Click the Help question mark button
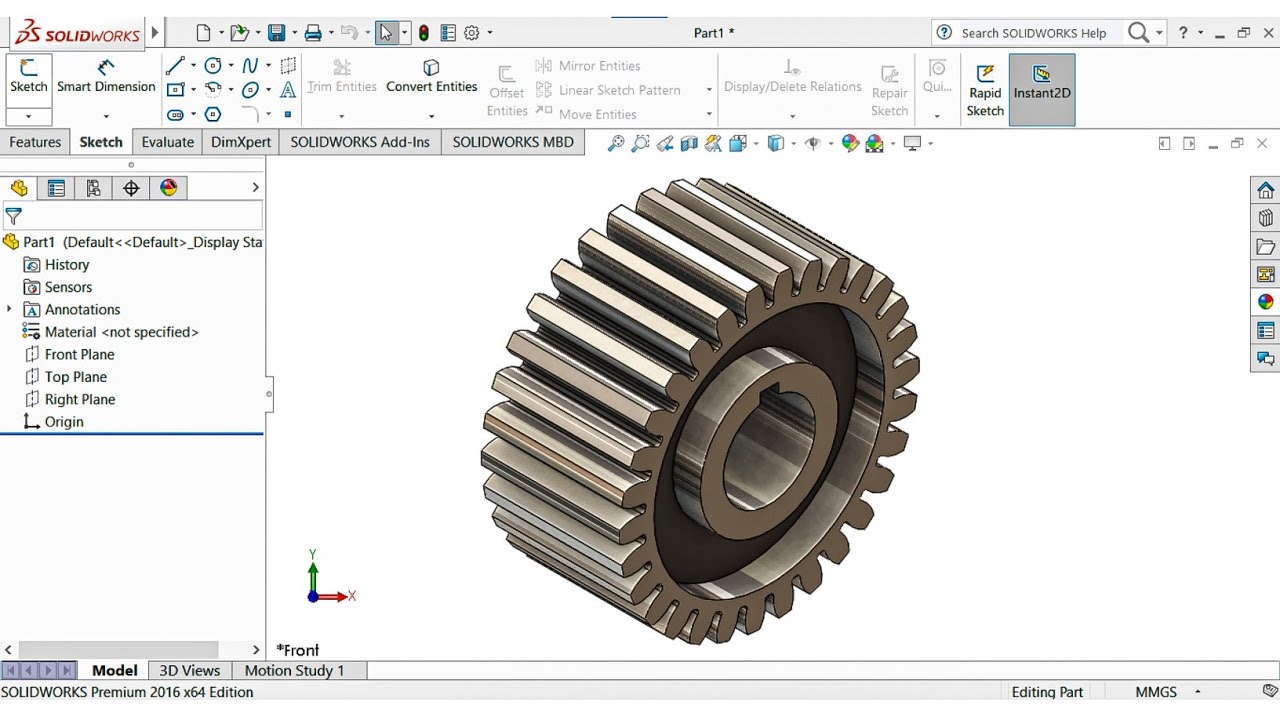1280x720 pixels. click(1183, 33)
